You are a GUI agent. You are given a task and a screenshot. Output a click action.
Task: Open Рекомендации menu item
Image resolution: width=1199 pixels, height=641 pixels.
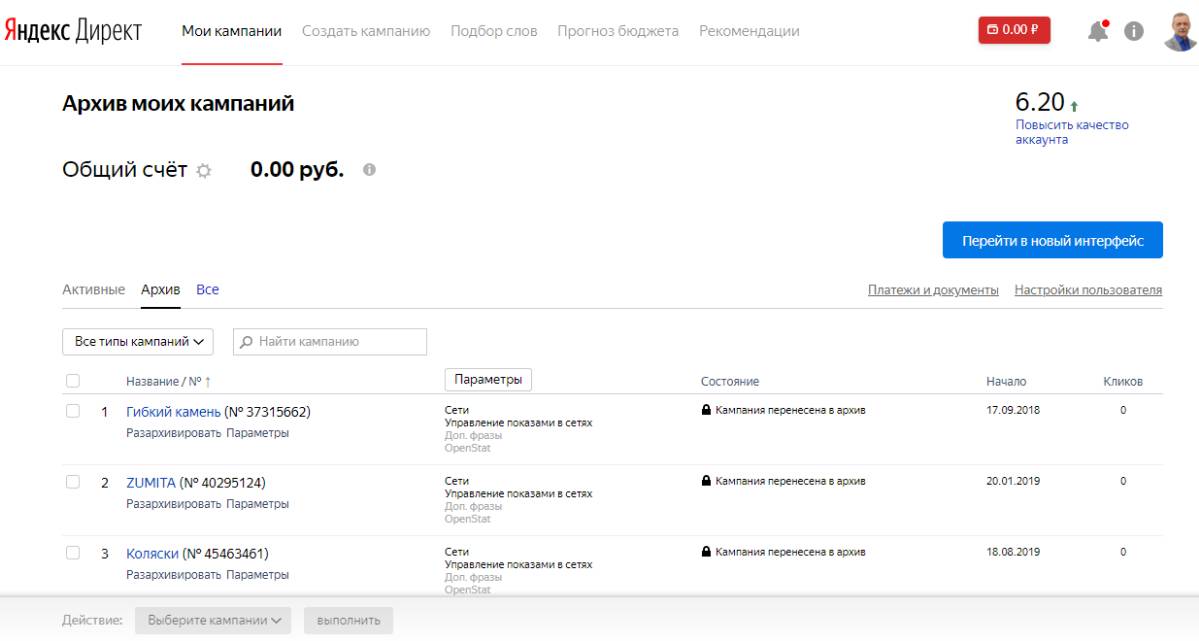click(x=749, y=31)
